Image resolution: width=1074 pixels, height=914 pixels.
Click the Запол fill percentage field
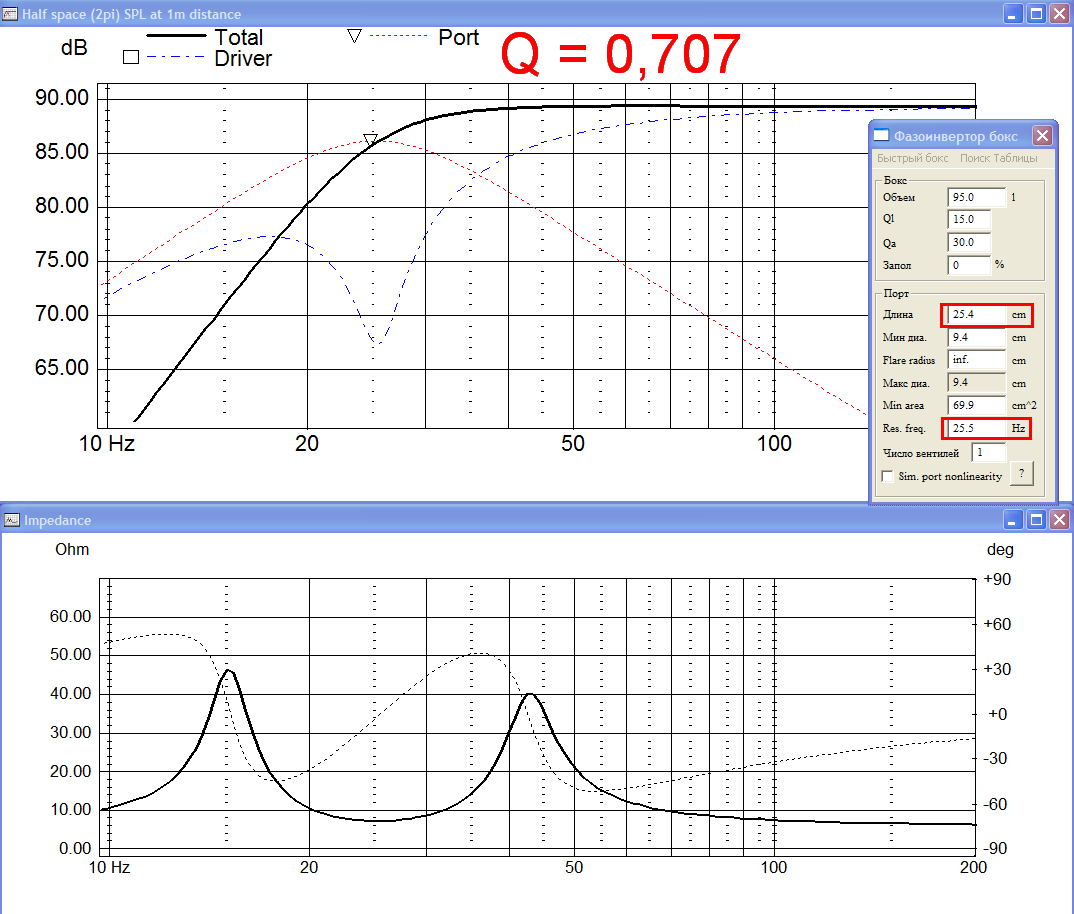(968, 265)
